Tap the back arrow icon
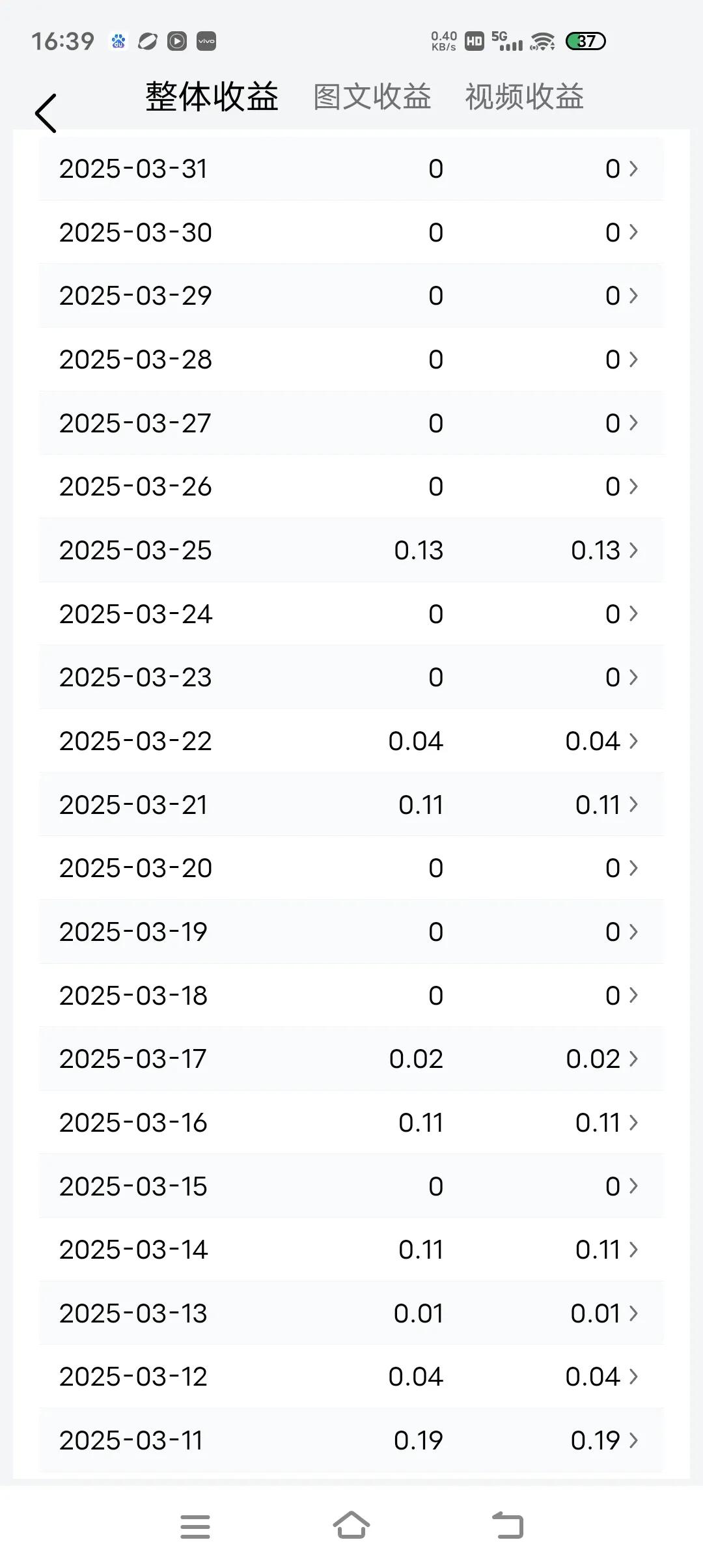The image size is (703, 1568). tap(46, 113)
